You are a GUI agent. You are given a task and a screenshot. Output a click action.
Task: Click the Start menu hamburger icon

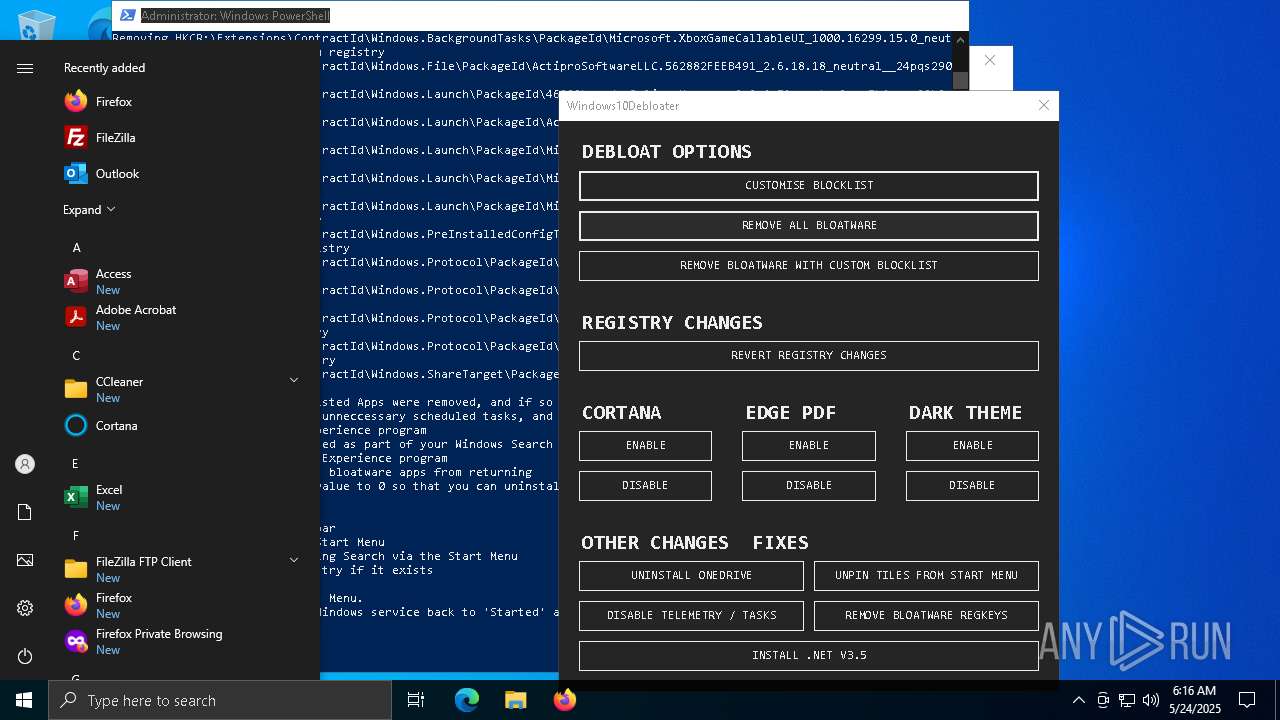(x=25, y=68)
